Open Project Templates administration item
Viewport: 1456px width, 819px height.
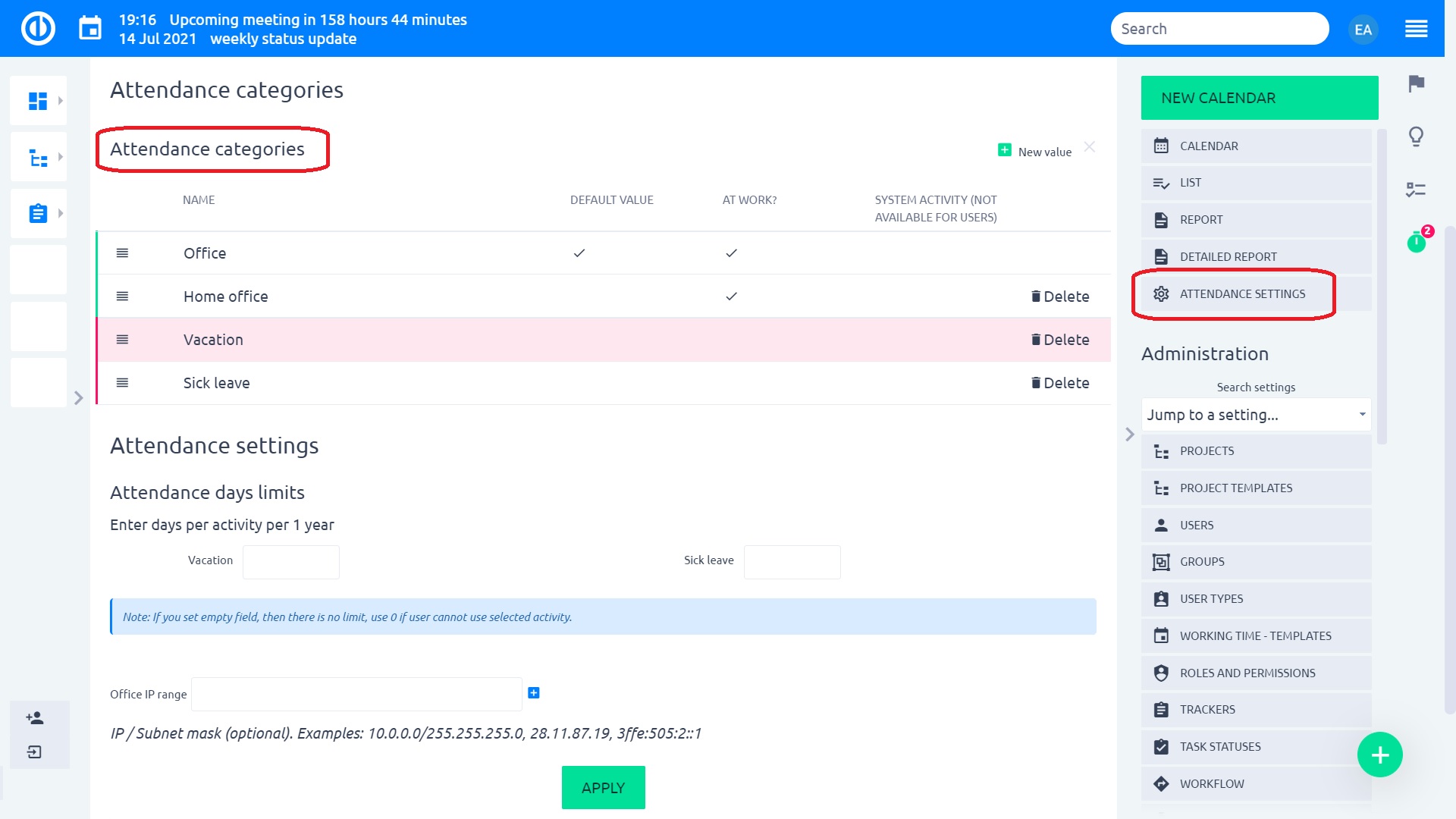tap(1256, 488)
